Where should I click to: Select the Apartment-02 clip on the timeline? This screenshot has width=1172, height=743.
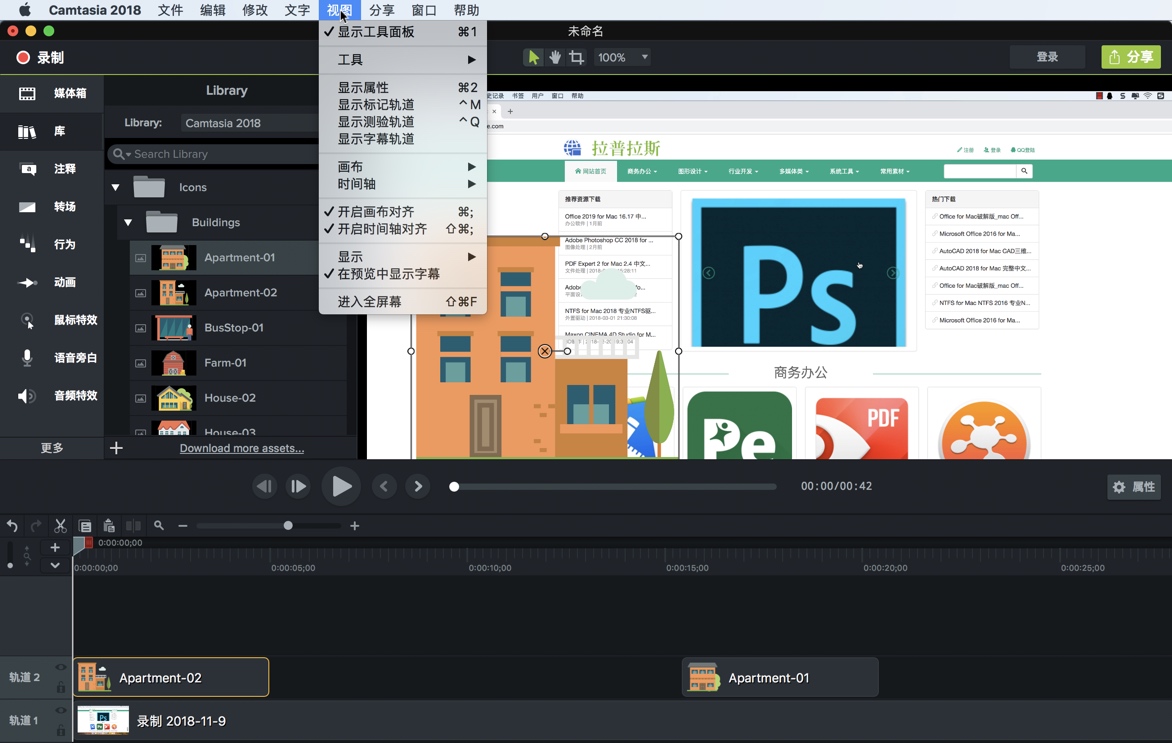pos(170,677)
